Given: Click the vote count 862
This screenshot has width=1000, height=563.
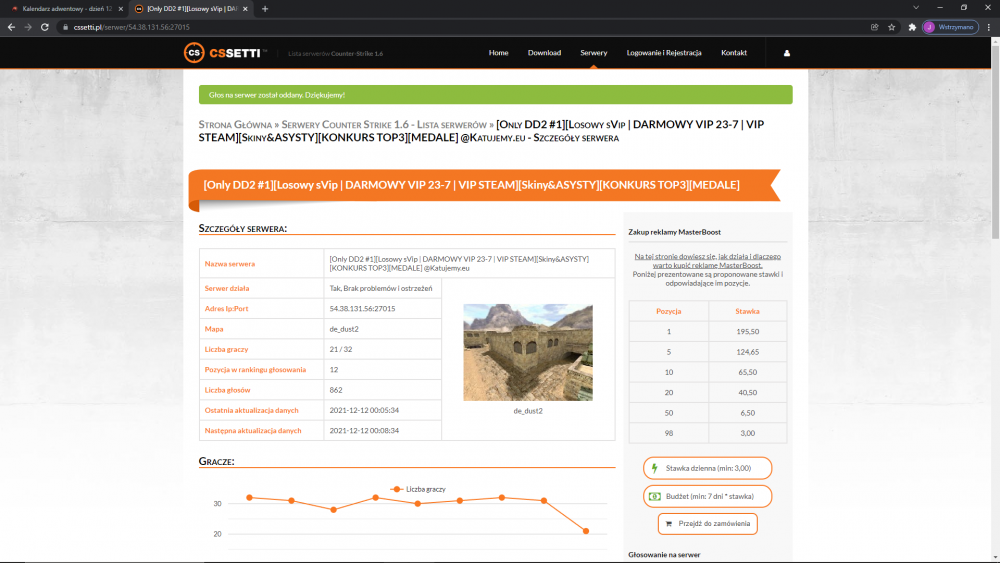Looking at the screenshot, I should point(335,390).
